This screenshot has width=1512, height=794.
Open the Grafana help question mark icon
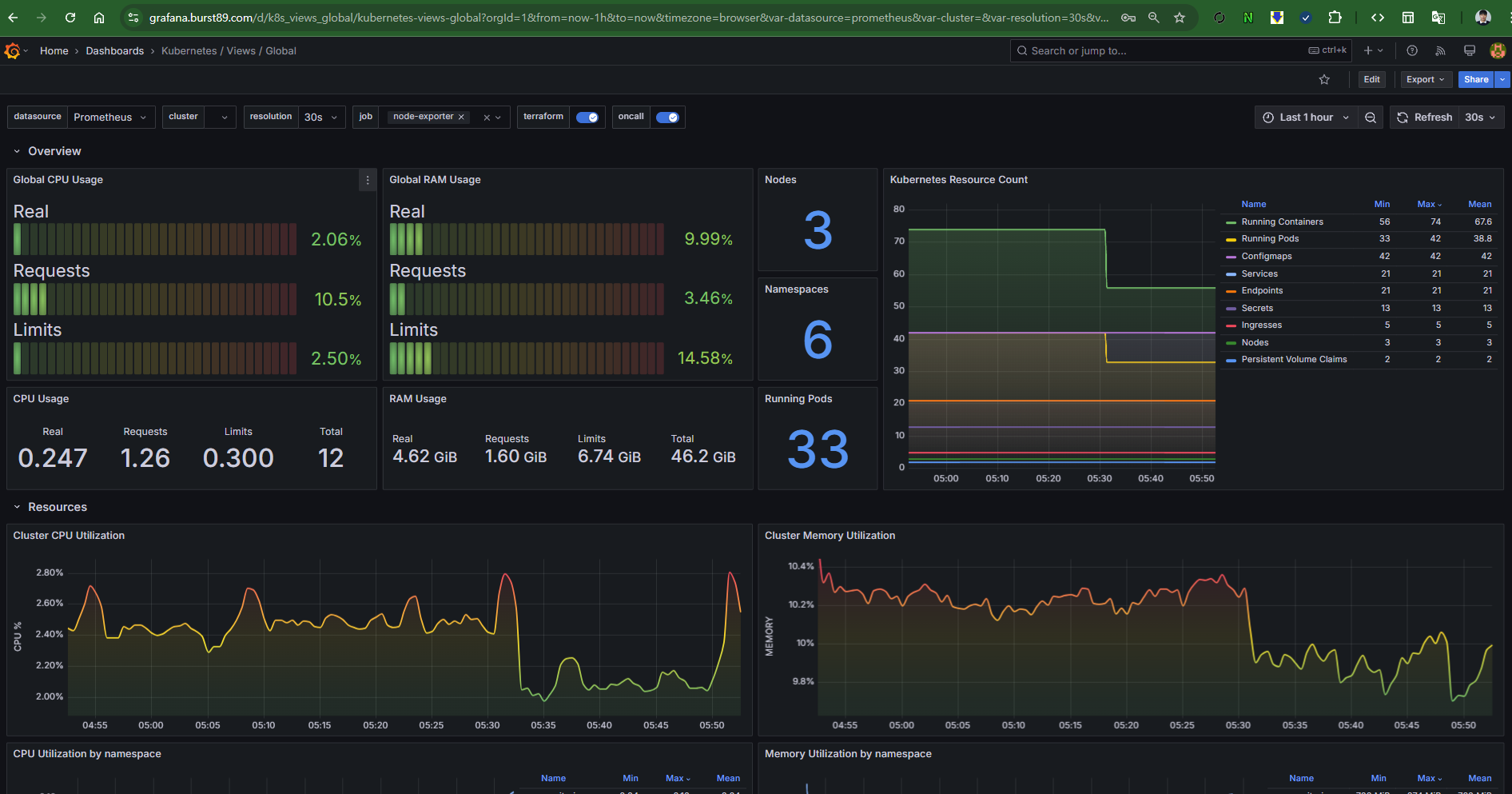(1412, 50)
